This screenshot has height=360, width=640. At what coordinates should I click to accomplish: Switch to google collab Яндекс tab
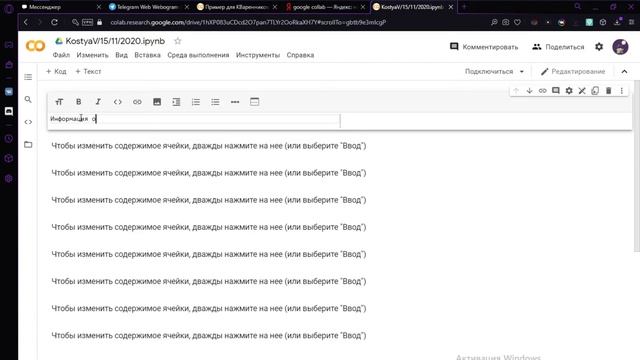click(325, 7)
